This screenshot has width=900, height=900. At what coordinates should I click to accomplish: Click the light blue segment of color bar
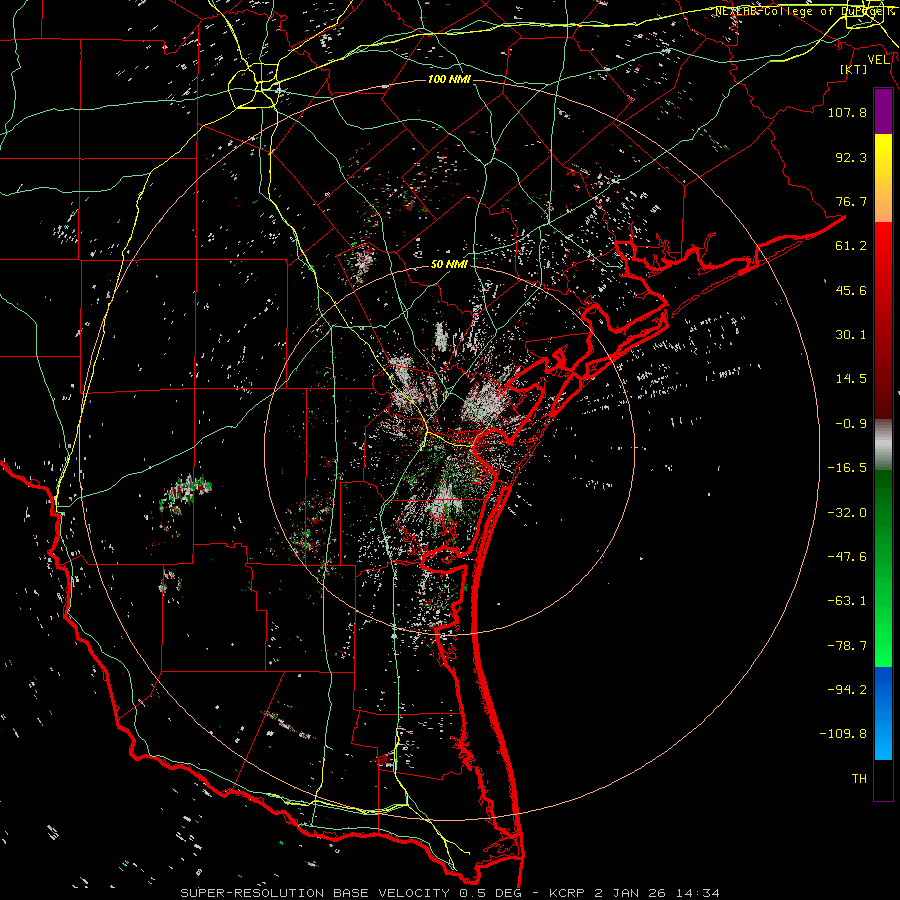tap(883, 740)
